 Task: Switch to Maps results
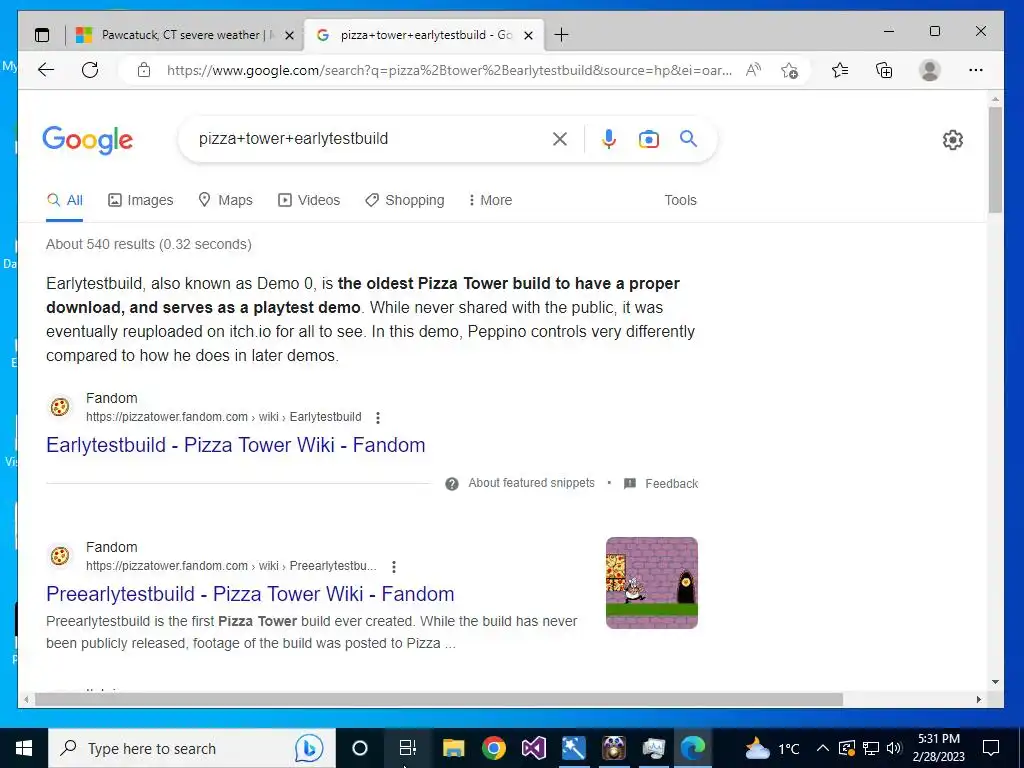pos(225,200)
